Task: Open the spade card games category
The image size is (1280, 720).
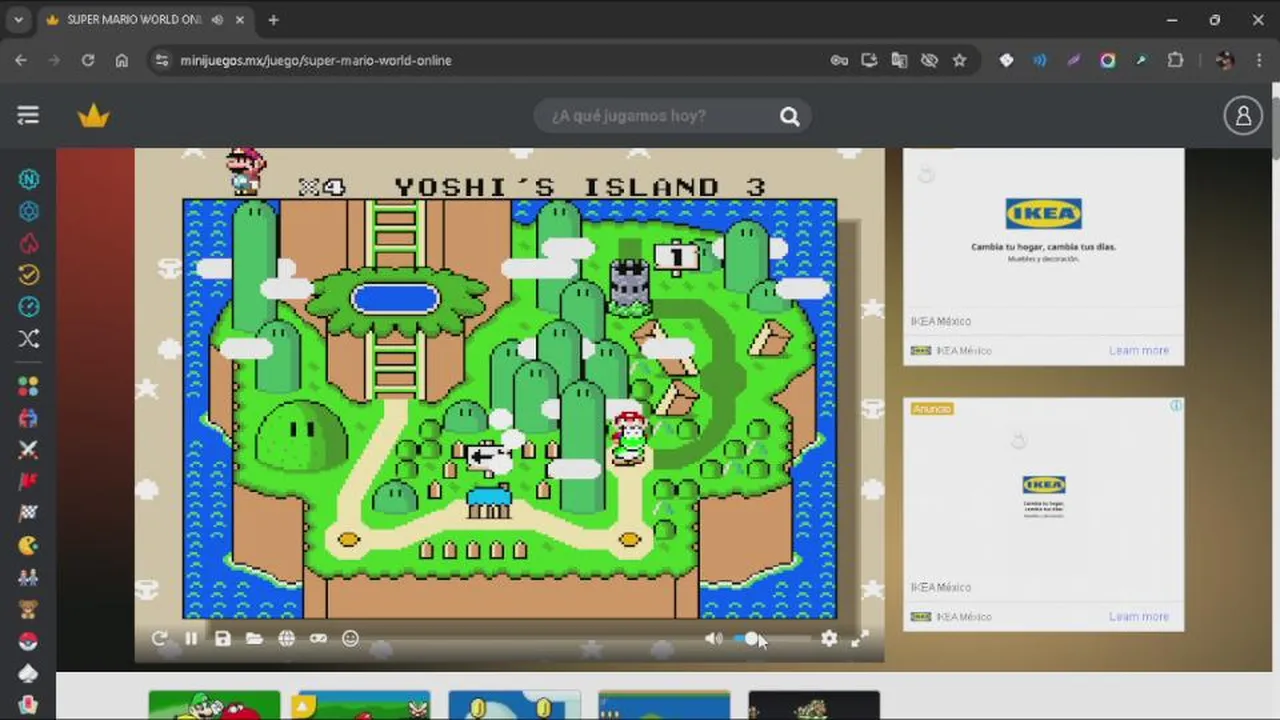Action: pyautogui.click(x=28, y=672)
